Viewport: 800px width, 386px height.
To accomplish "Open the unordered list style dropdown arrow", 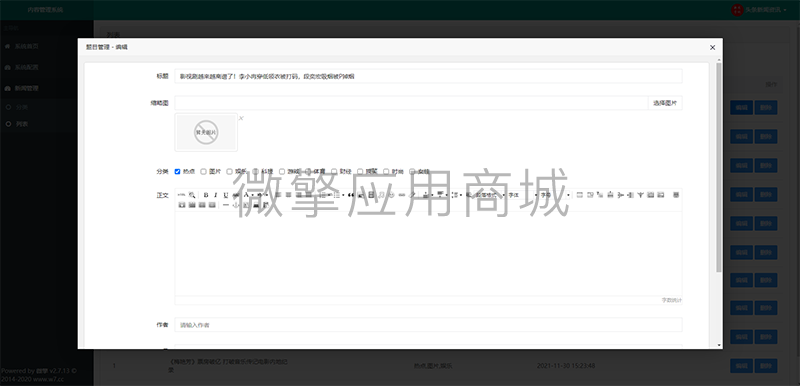I will tap(343, 195).
